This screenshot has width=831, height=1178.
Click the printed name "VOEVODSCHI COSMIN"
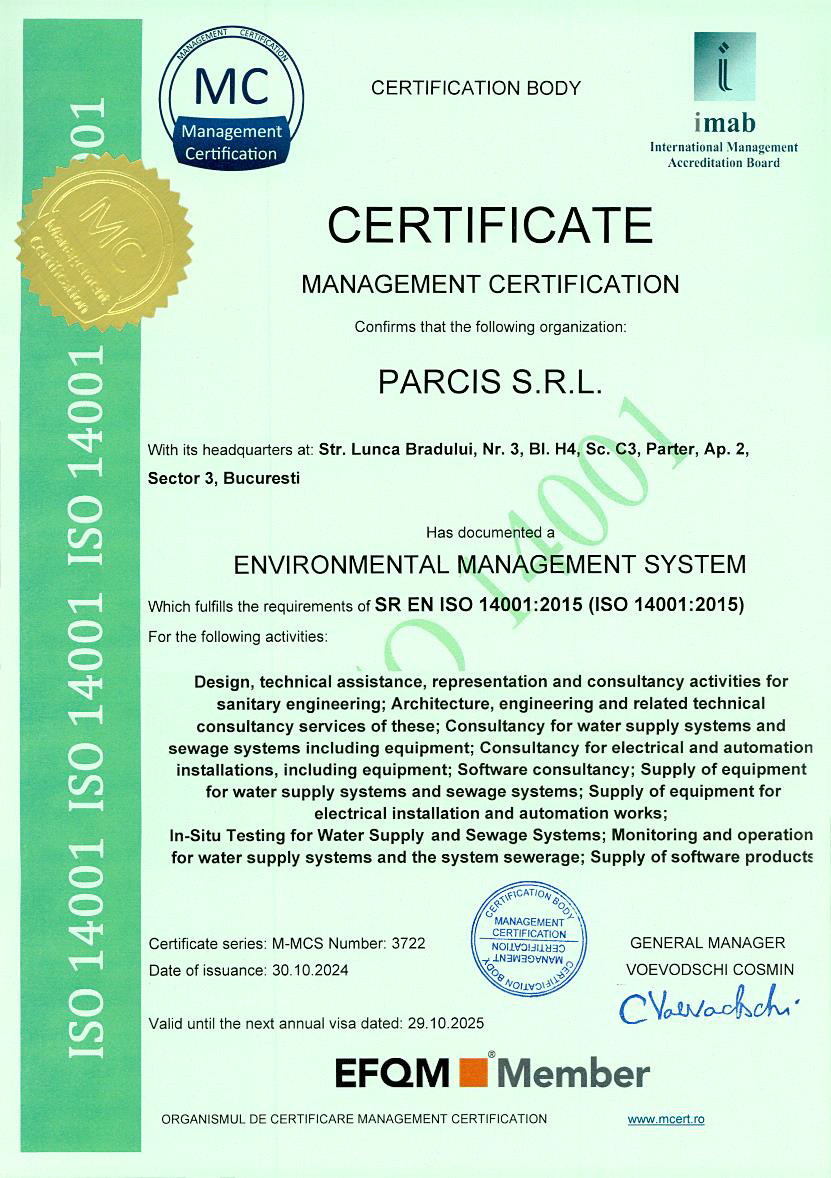710,970
